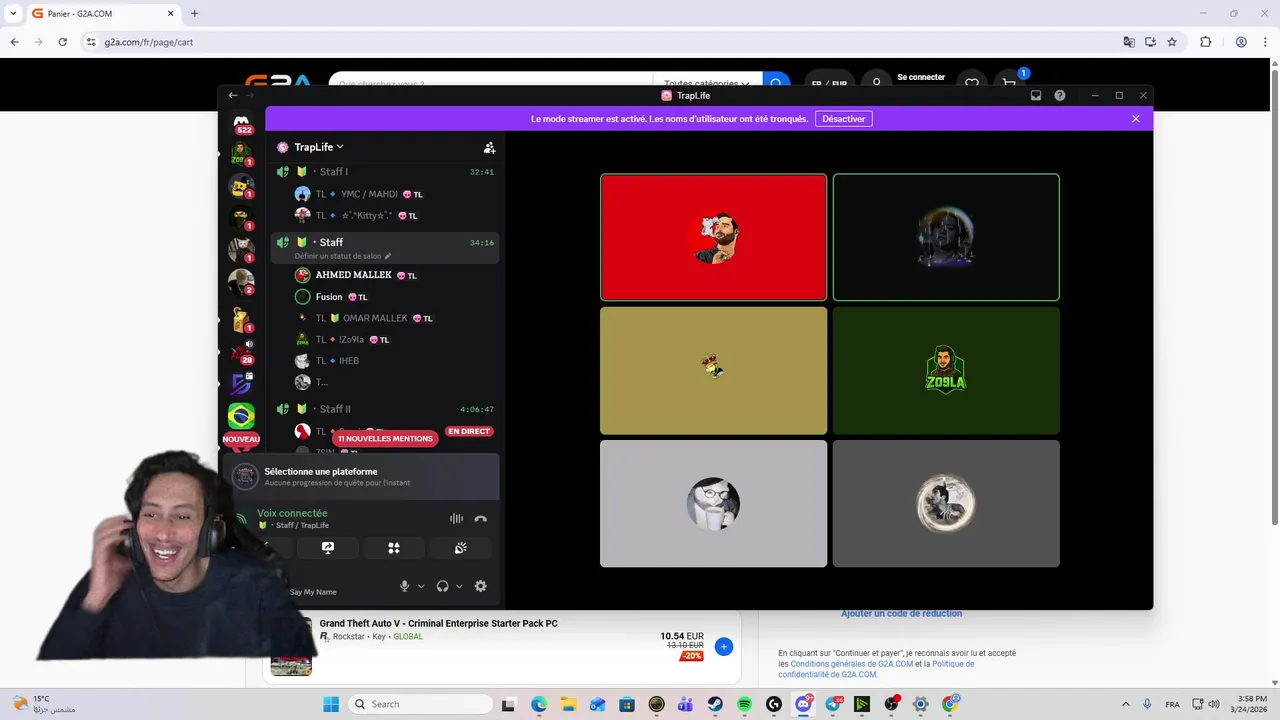Image resolution: width=1280 pixels, height=720 pixels.
Task: Join the Staff II voice channel
Action: pyautogui.click(x=385, y=409)
